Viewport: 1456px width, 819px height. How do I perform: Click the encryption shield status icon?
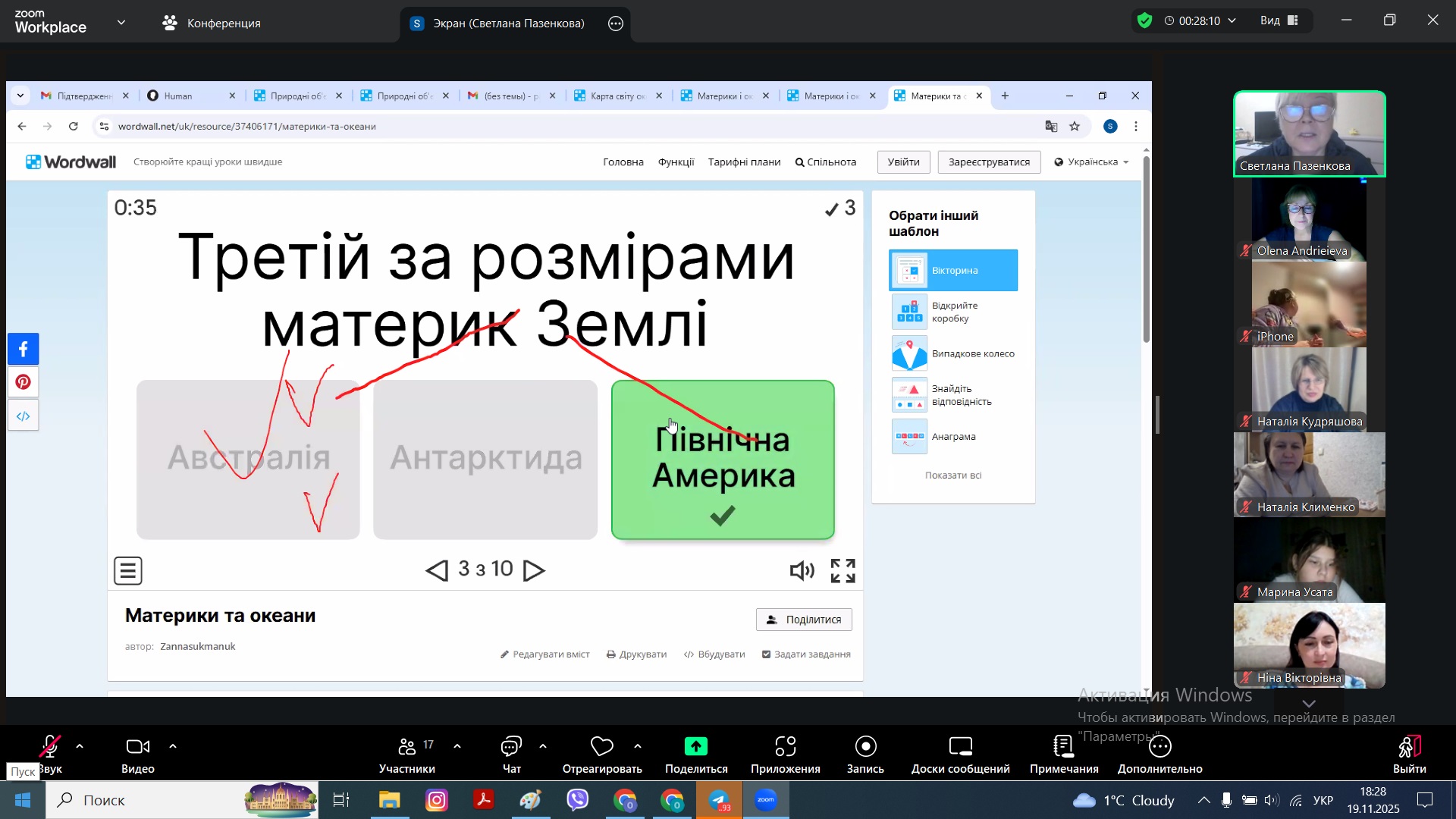click(x=1145, y=20)
